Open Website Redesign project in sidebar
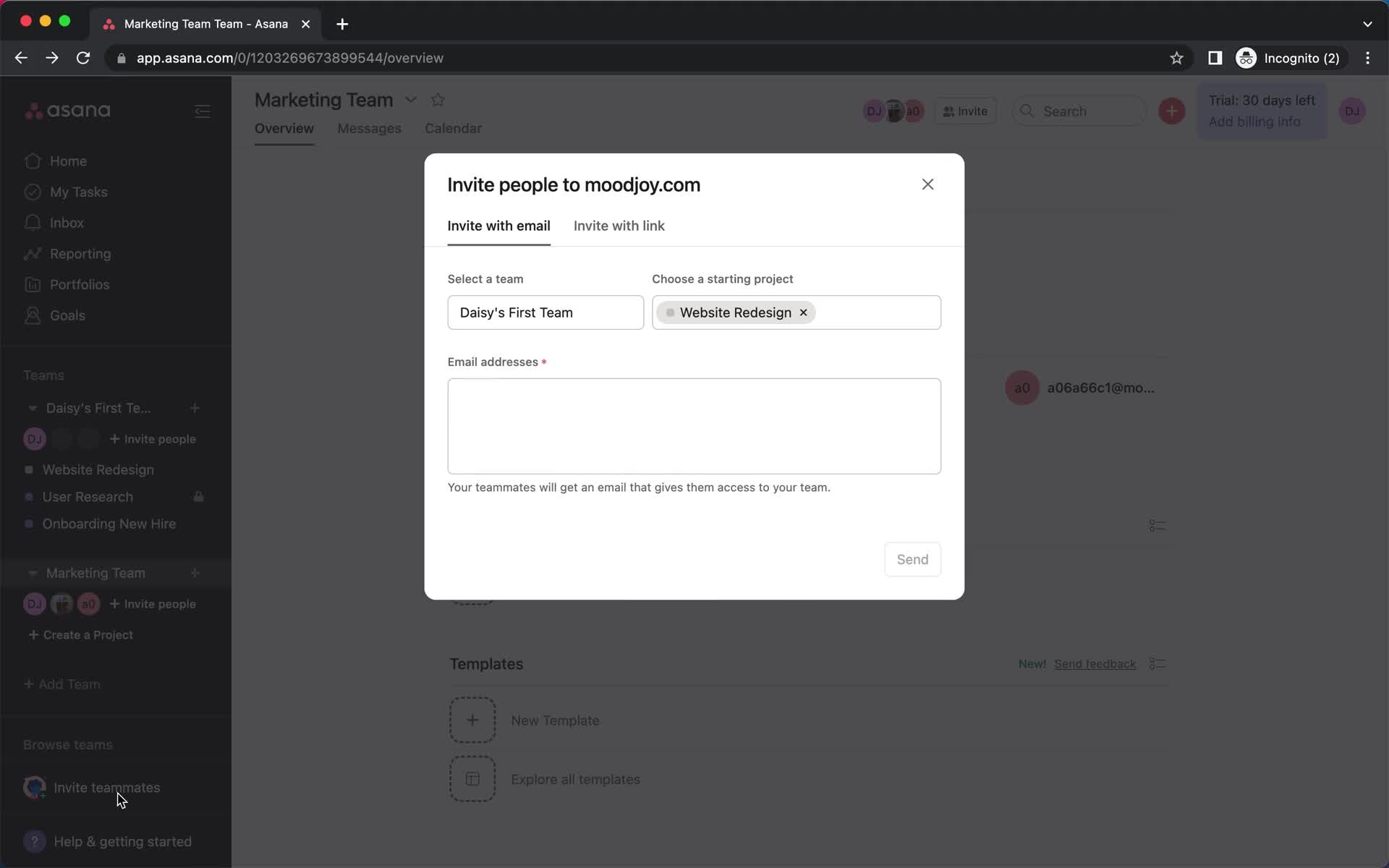The width and height of the screenshot is (1389, 868). [98, 470]
